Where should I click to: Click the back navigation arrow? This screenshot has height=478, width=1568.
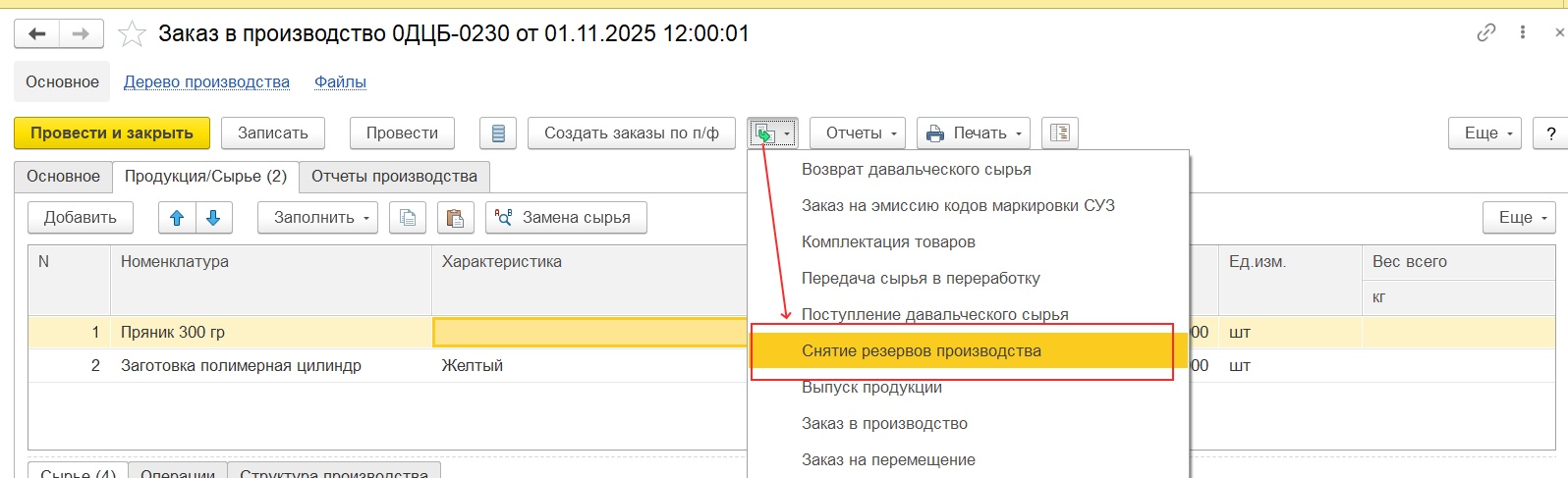[37, 34]
